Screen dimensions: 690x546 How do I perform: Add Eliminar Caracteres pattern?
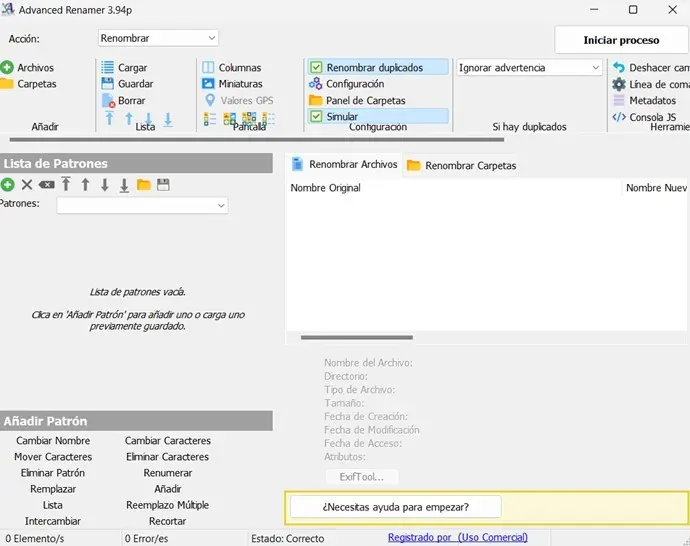tap(168, 457)
